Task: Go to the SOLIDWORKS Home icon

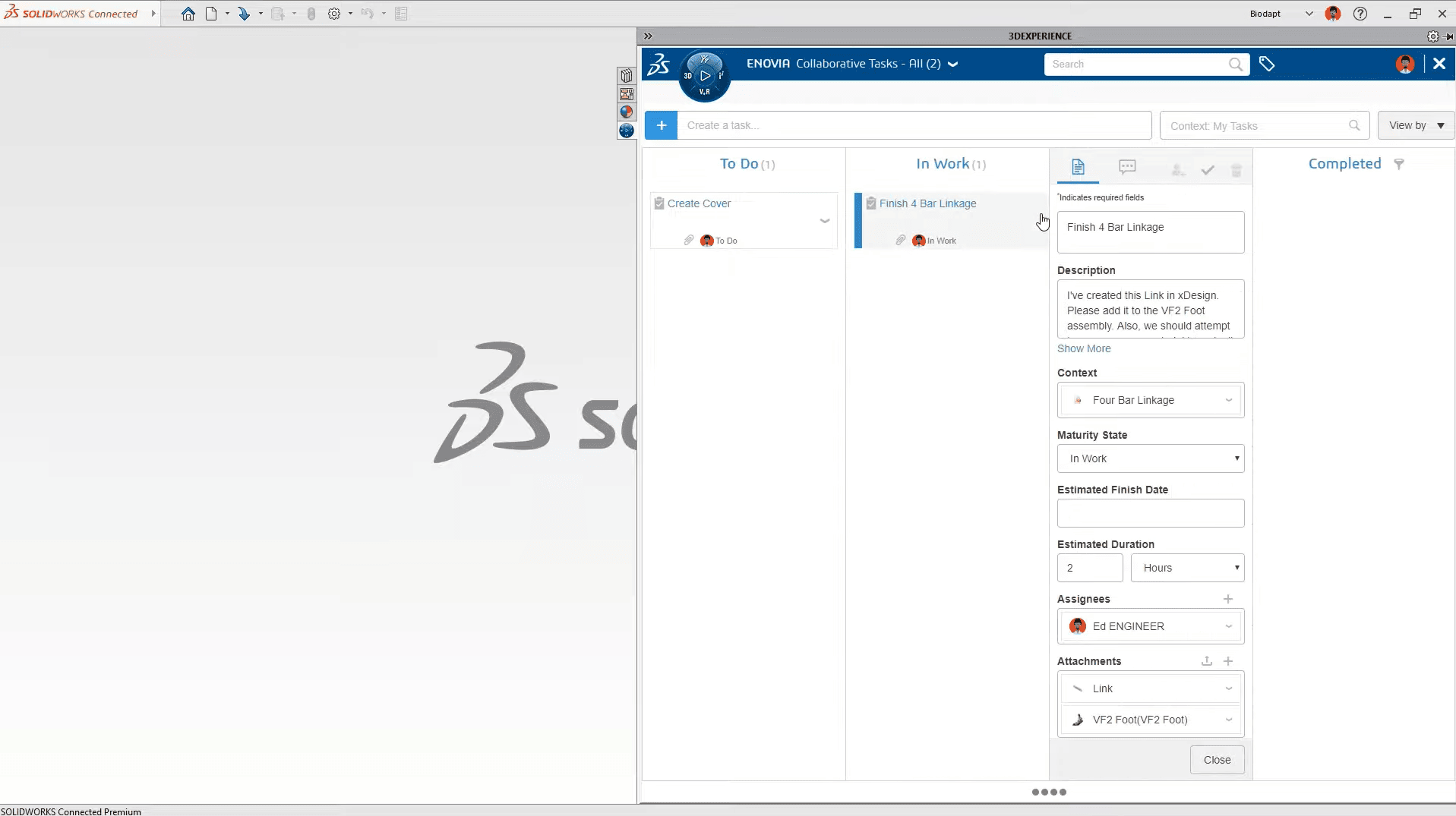Action: 188,14
